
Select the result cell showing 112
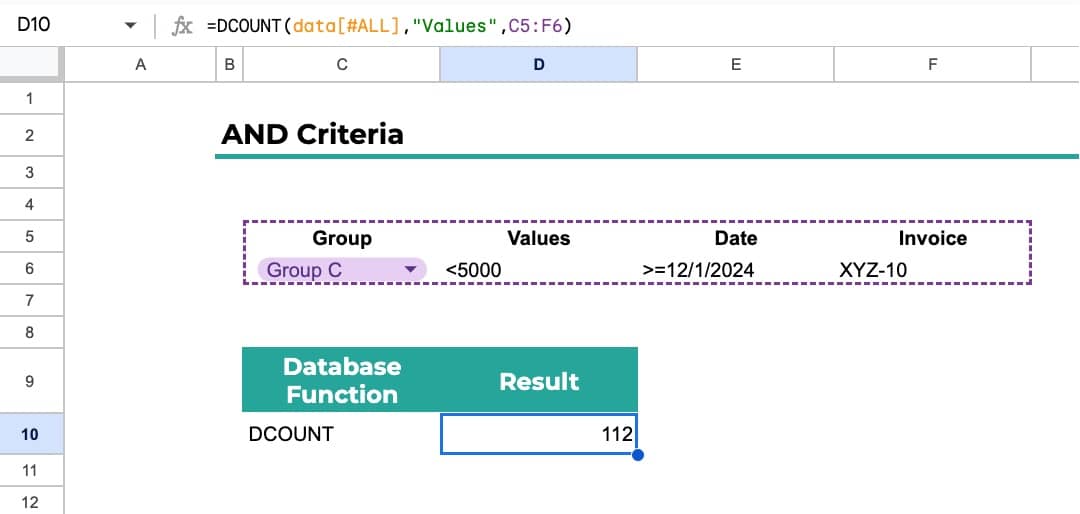[x=538, y=434]
